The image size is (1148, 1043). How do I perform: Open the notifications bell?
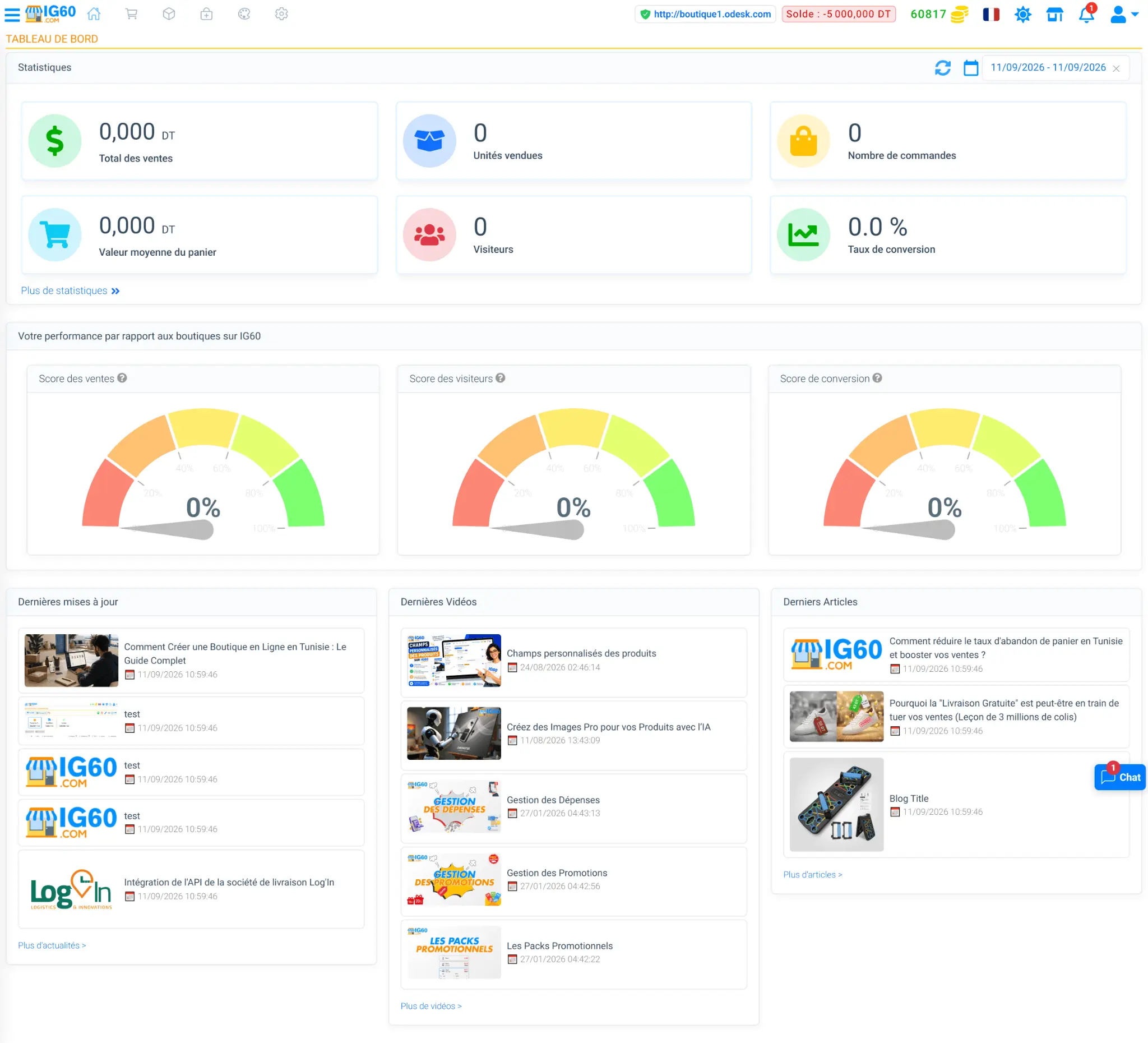1086,14
